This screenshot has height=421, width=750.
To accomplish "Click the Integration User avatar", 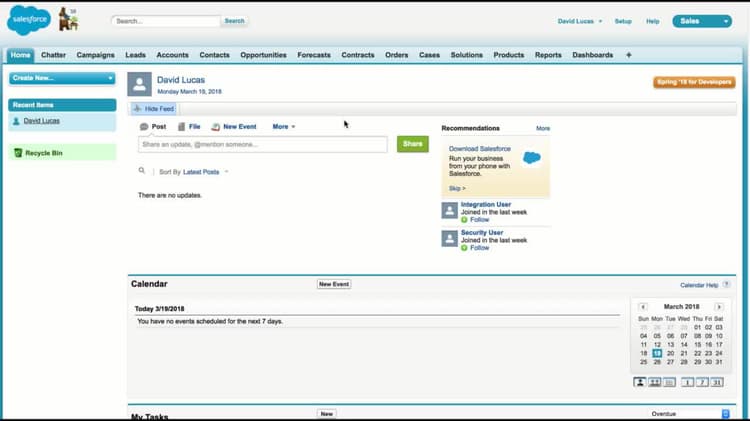I will coord(450,210).
